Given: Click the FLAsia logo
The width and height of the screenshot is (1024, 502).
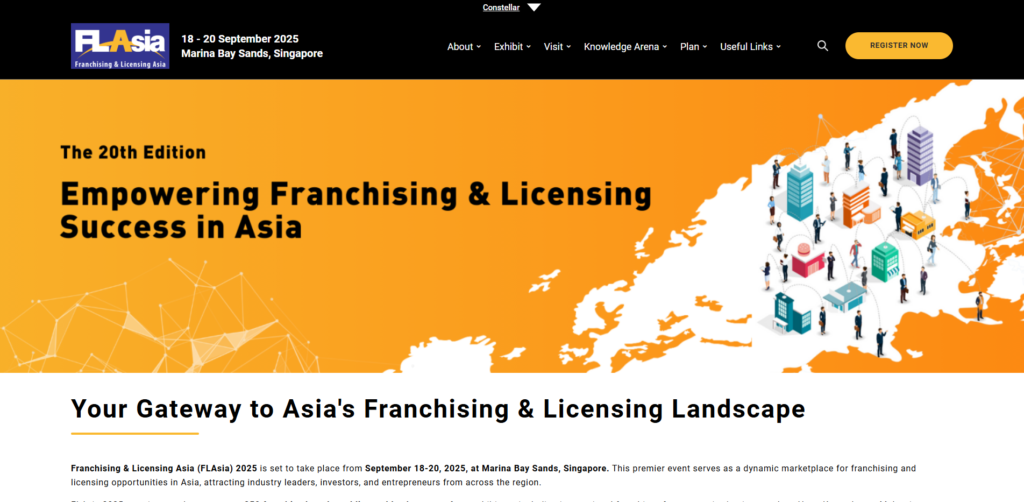Looking at the screenshot, I should 120,46.
